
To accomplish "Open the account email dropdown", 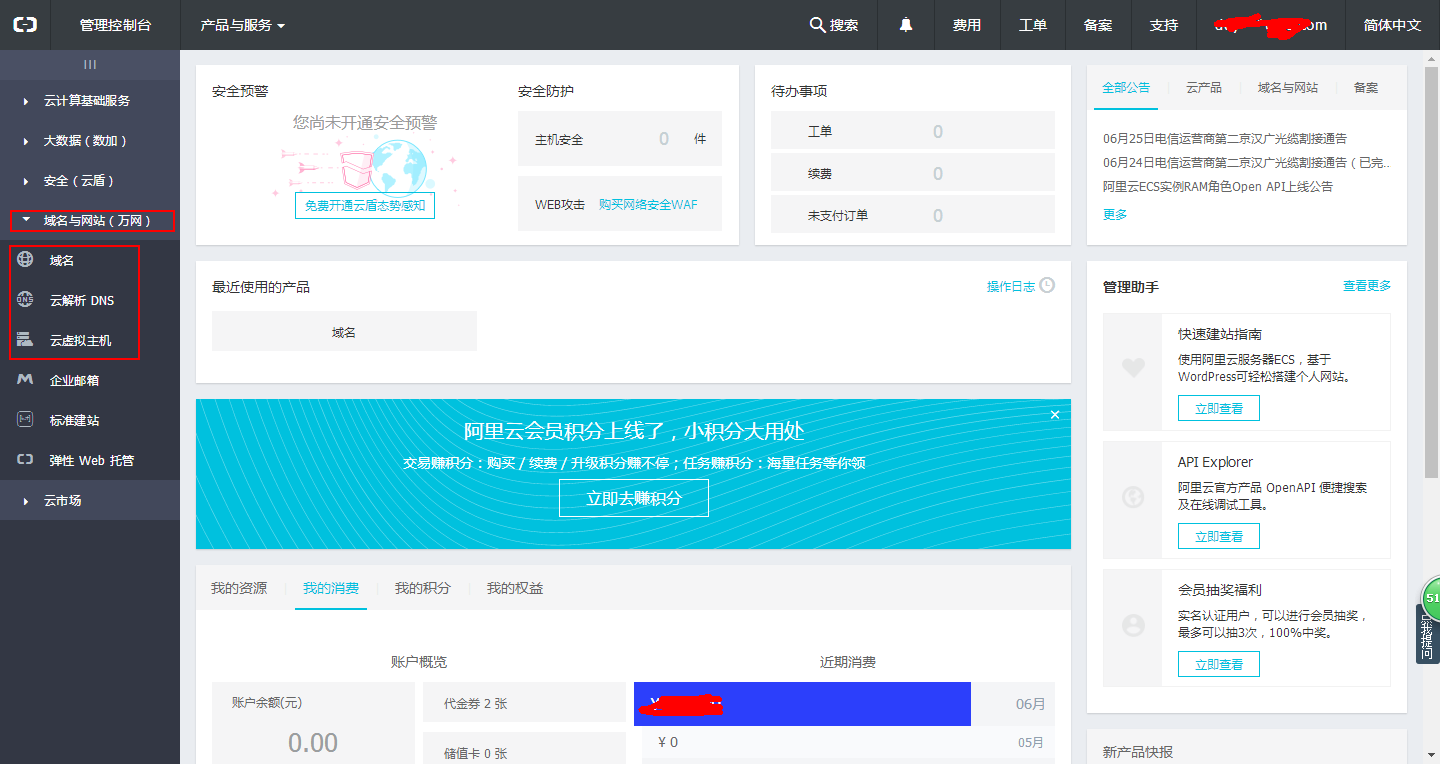I will 1271,25.
